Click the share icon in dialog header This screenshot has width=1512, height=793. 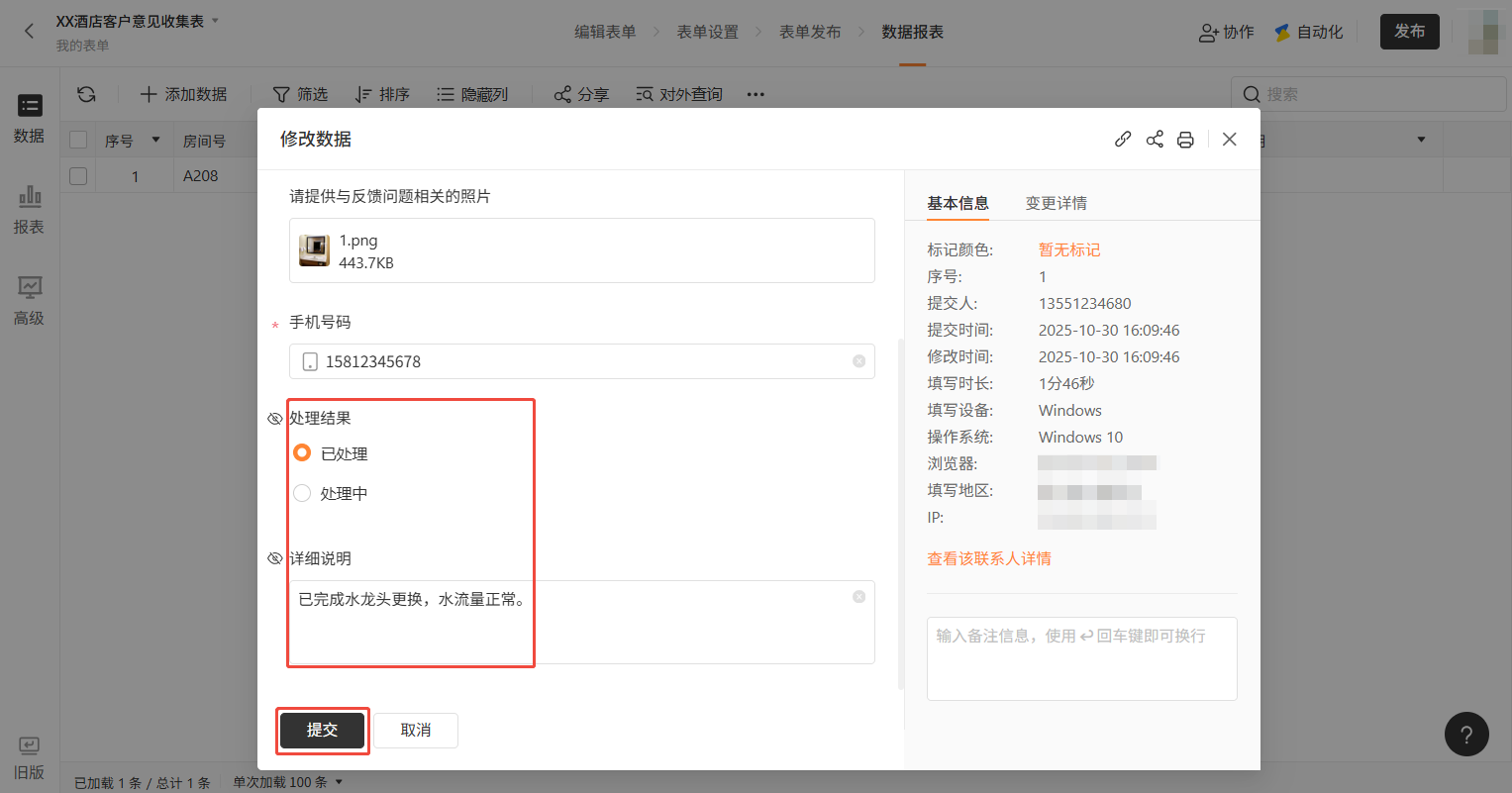click(x=1155, y=140)
